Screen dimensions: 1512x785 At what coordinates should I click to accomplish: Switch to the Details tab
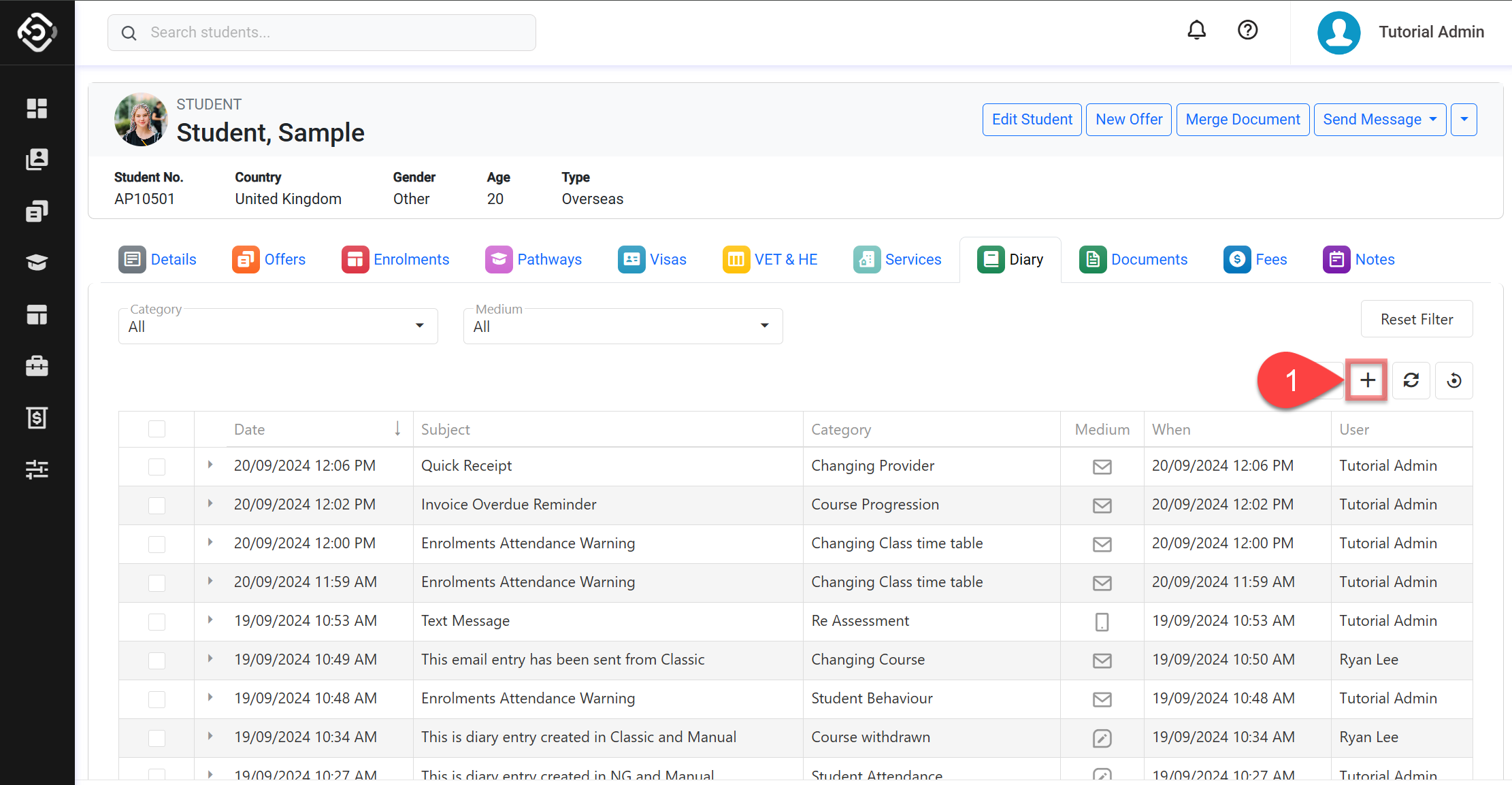[157, 259]
